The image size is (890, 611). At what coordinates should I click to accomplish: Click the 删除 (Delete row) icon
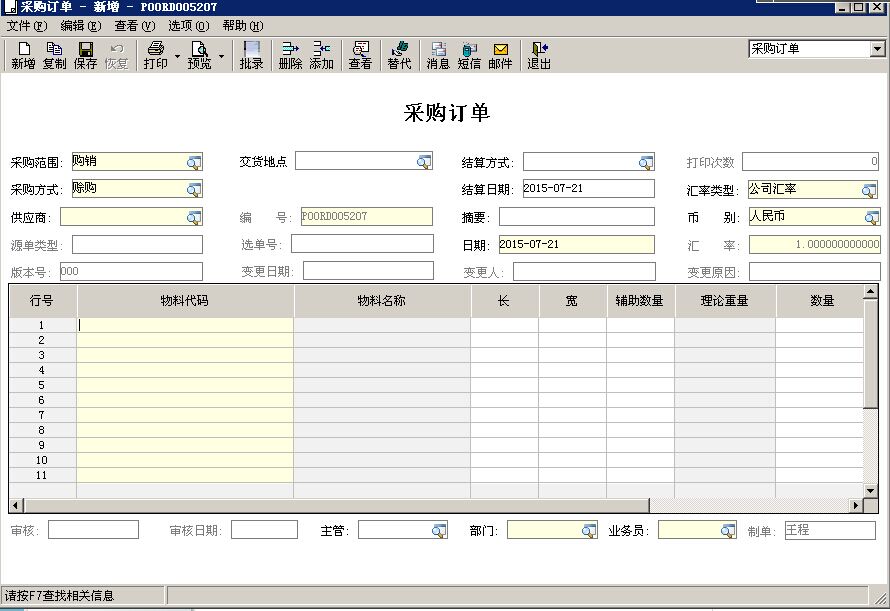291,56
